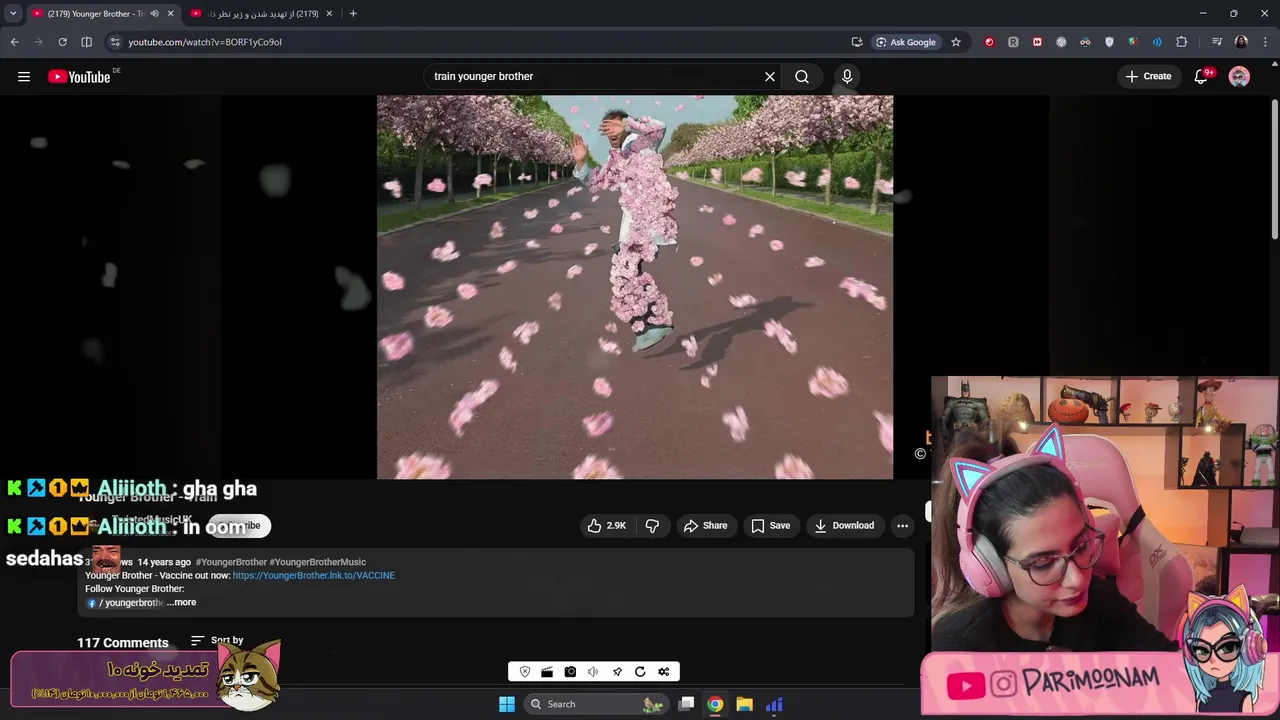Open the red fast-forward extension icon
Viewport: 1280px width, 720px height.
point(1037,42)
